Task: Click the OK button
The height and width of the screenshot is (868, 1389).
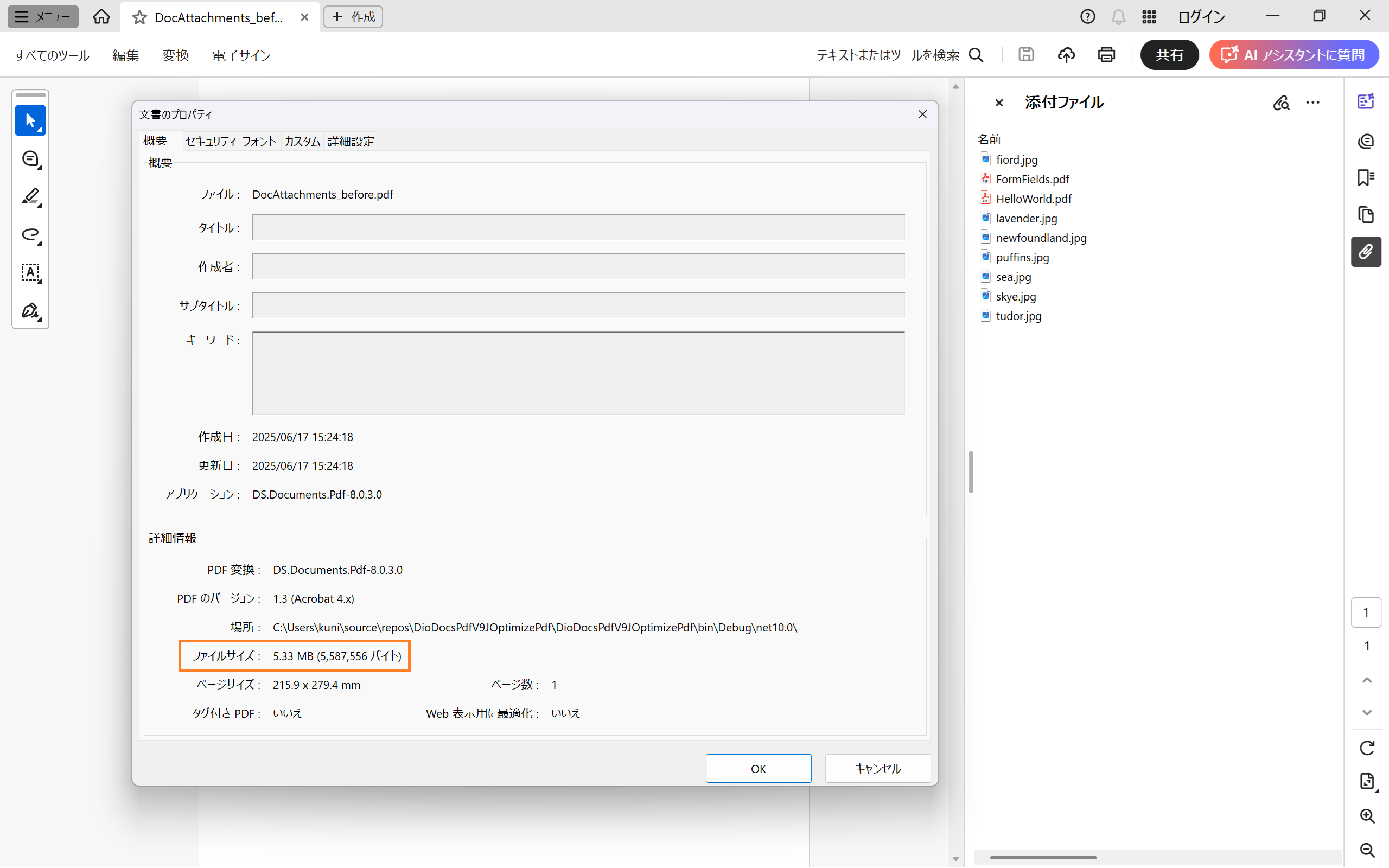Action: (x=757, y=768)
